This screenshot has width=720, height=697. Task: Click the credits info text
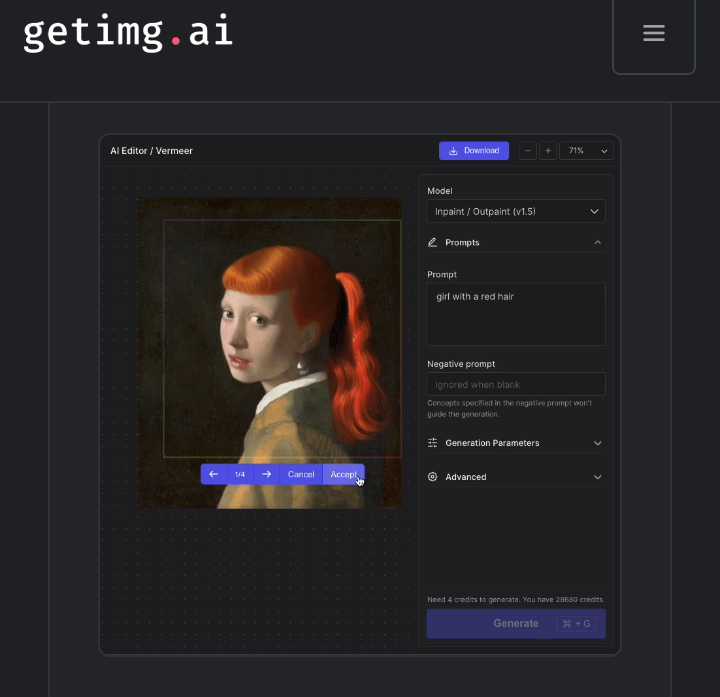[515, 599]
